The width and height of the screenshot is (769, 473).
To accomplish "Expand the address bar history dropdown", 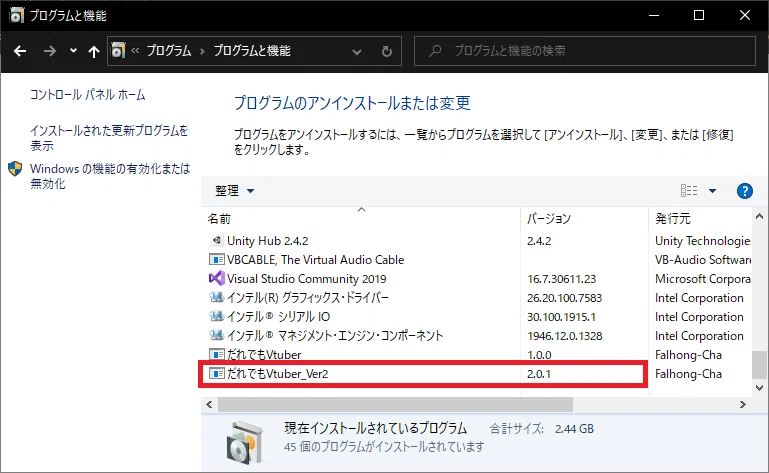I will (357, 52).
